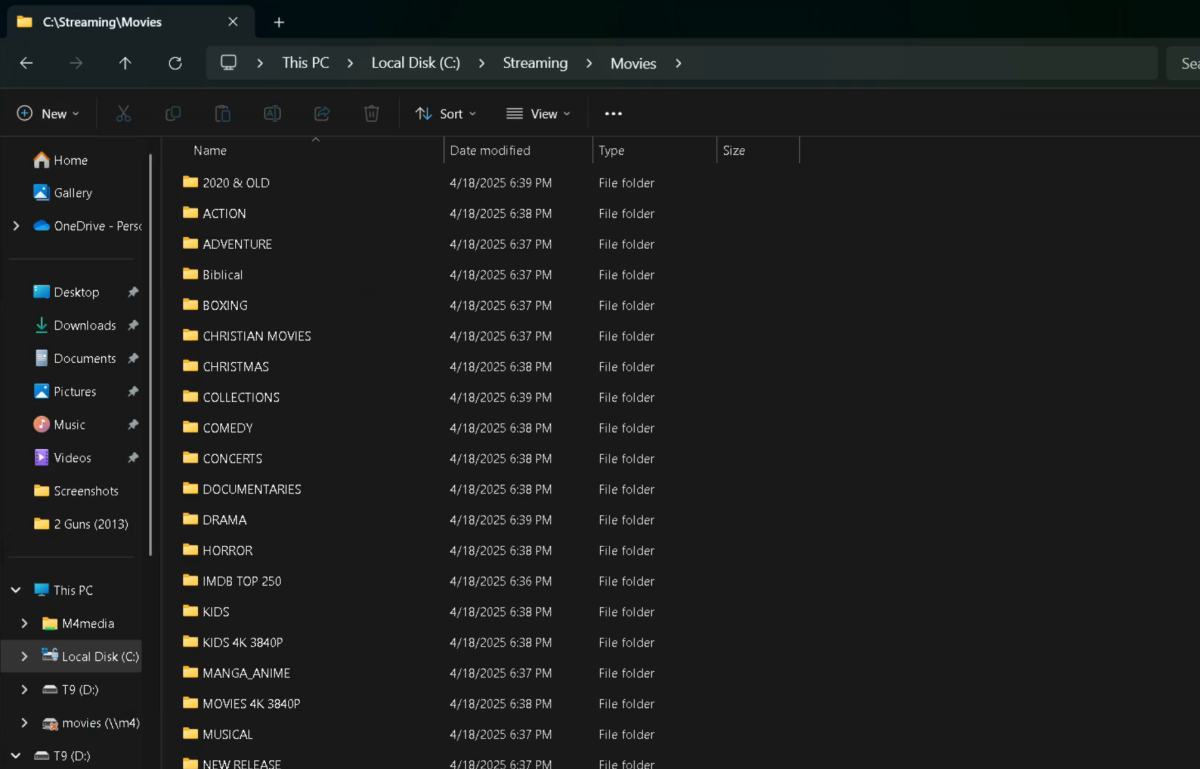This screenshot has height=769, width=1200.
Task: Sort files by the Name column header
Action: 210,150
